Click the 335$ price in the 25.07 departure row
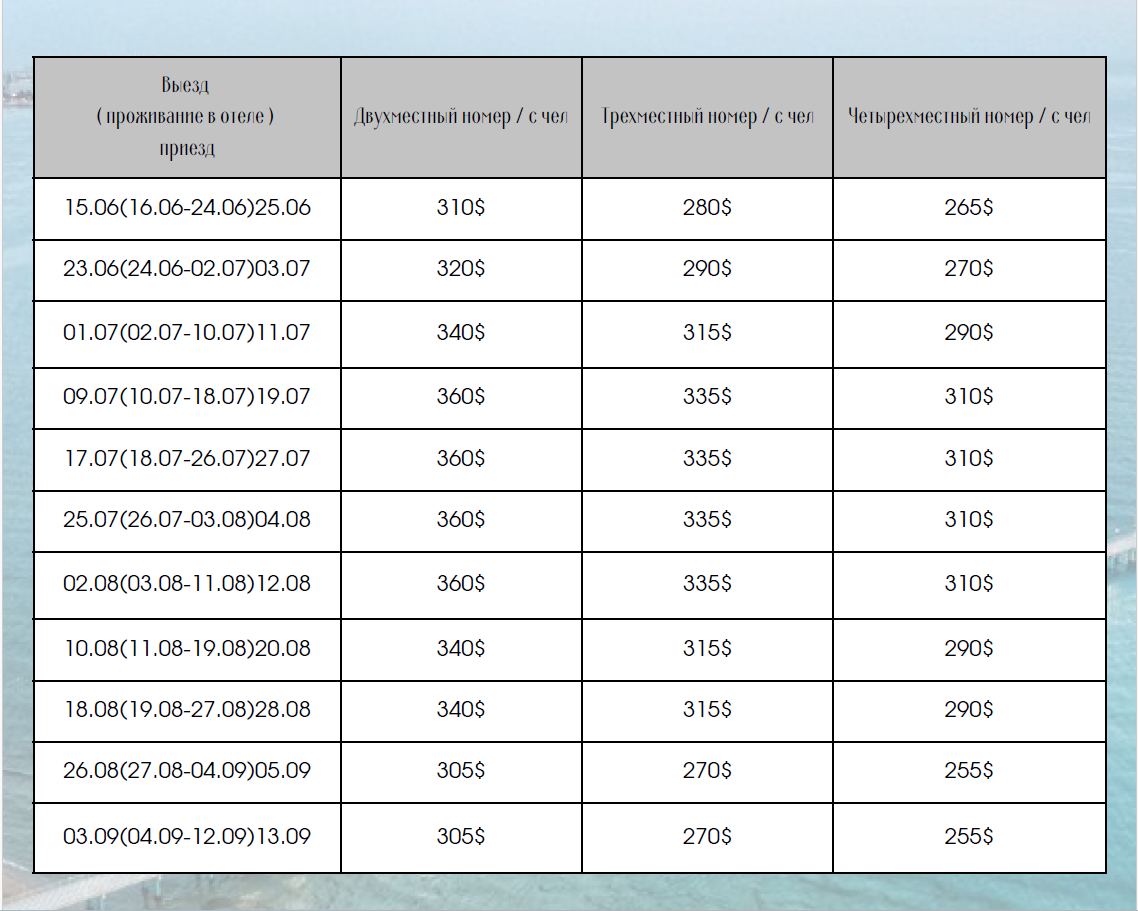Screen dimensions: 1138x911 [x=707, y=520]
